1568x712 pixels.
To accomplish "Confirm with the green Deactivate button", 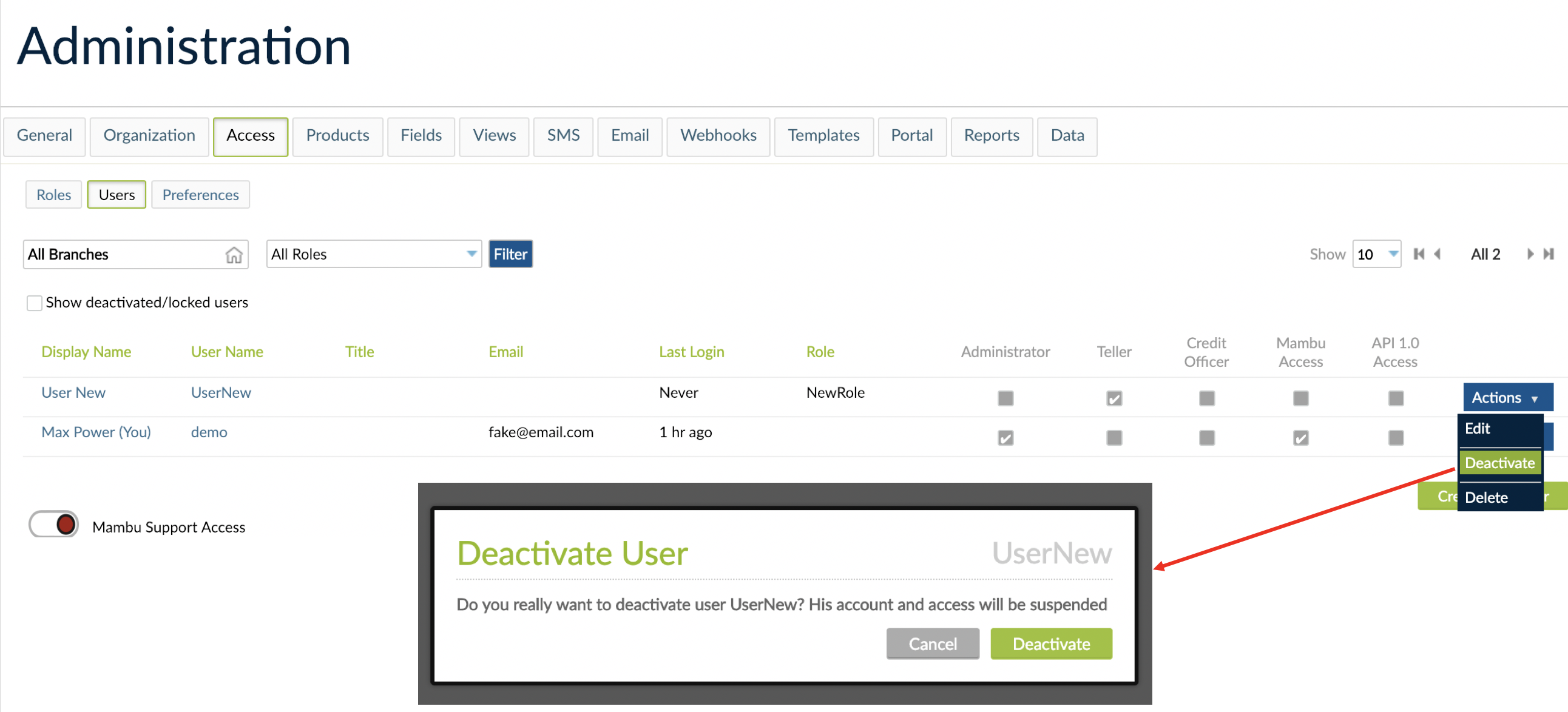I will (x=1051, y=643).
